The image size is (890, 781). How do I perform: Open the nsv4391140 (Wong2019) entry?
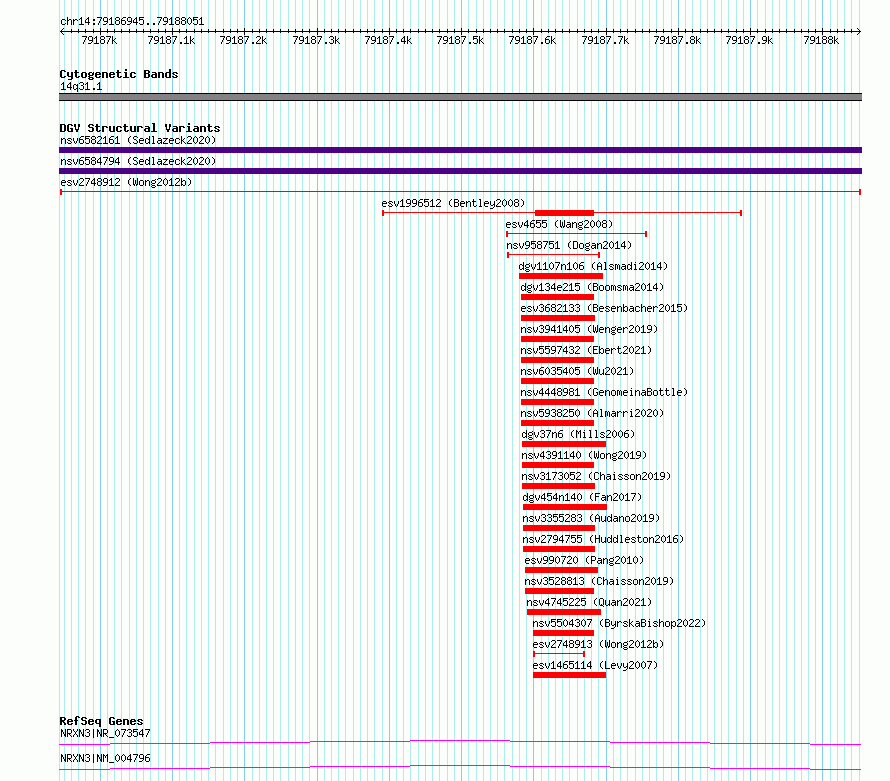tap(584, 455)
